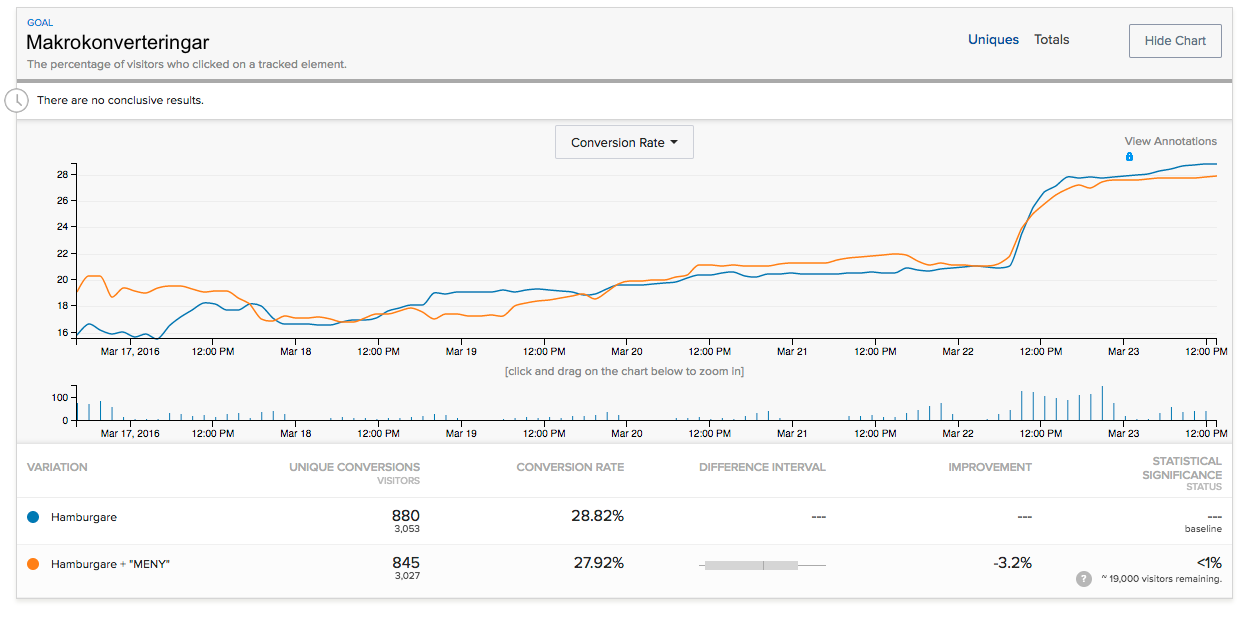1247x640 pixels.
Task: Select the Hamburgare + "MENY" variation name
Action: pyautogui.click(x=111, y=564)
